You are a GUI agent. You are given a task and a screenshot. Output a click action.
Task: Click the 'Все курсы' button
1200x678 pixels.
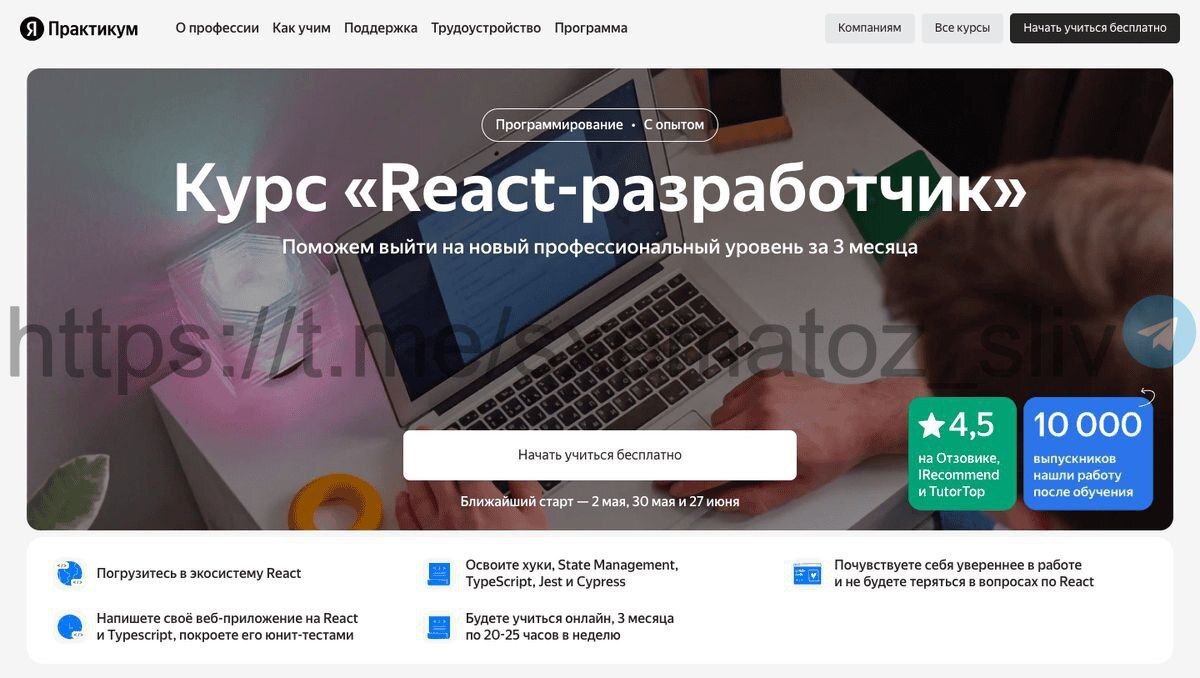pyautogui.click(x=962, y=28)
